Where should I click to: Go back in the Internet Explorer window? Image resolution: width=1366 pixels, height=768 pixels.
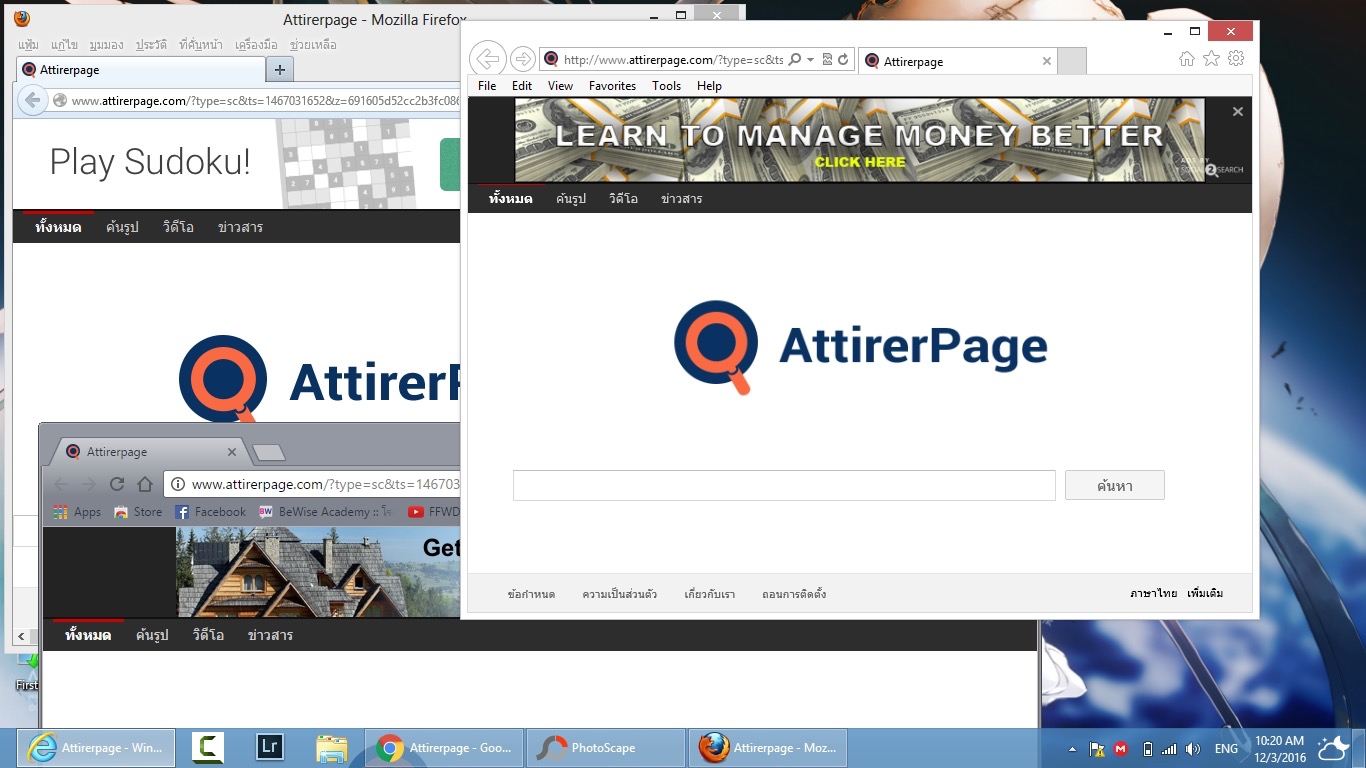(x=488, y=59)
